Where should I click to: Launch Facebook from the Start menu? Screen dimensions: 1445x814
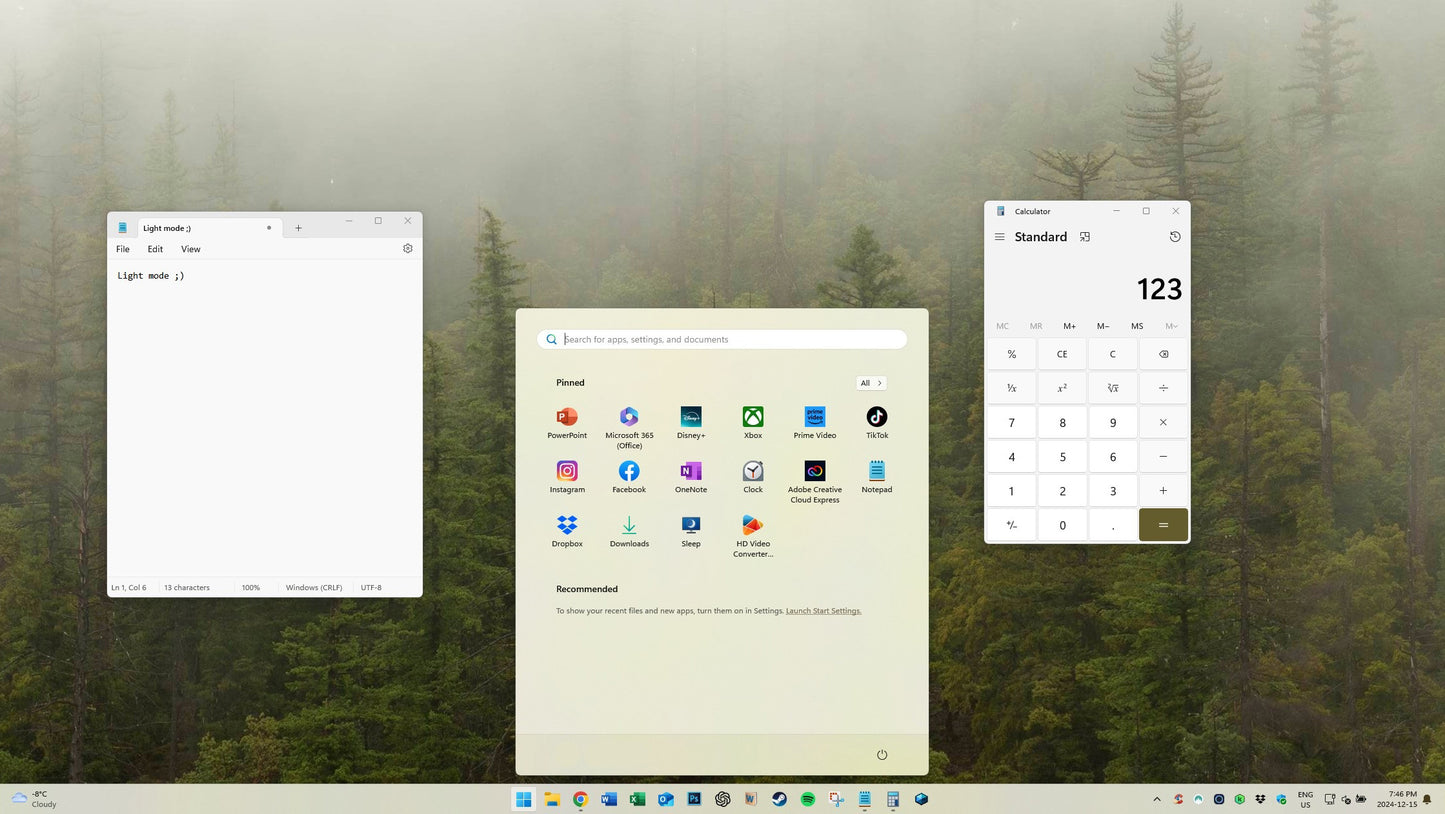click(629, 476)
